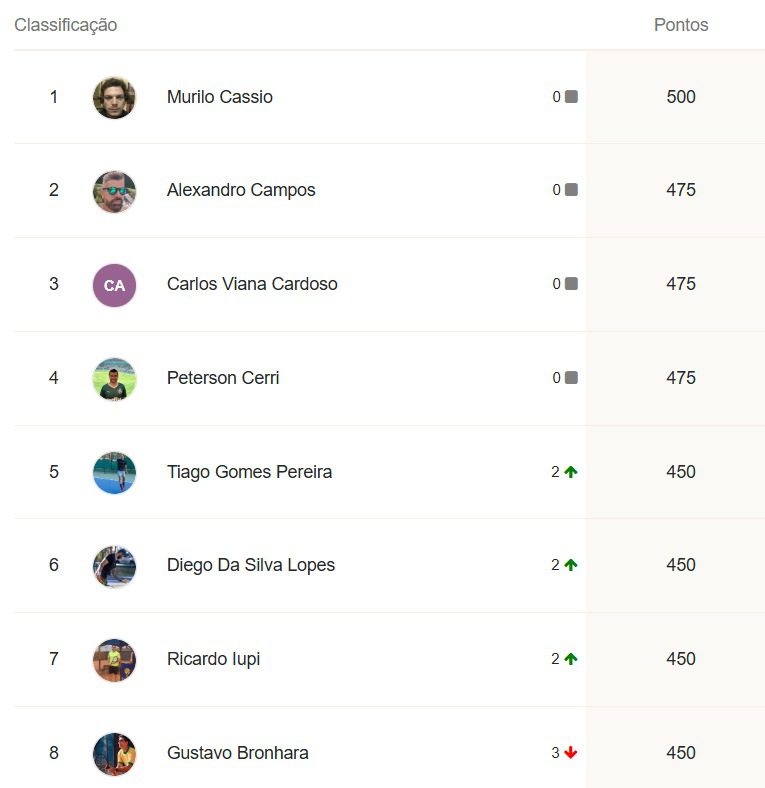Viewport: 765px width, 788px height.
Task: Select Gustavo Bronhara's avatar image
Action: pyautogui.click(x=114, y=754)
